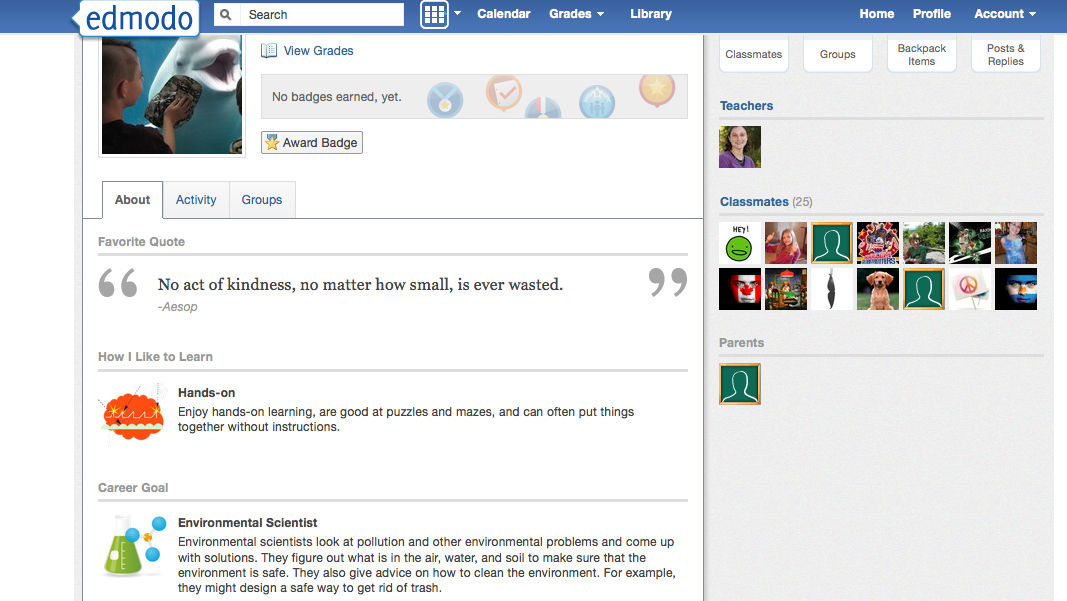
Task: Click the Edmodo logo
Action: click(x=137, y=17)
